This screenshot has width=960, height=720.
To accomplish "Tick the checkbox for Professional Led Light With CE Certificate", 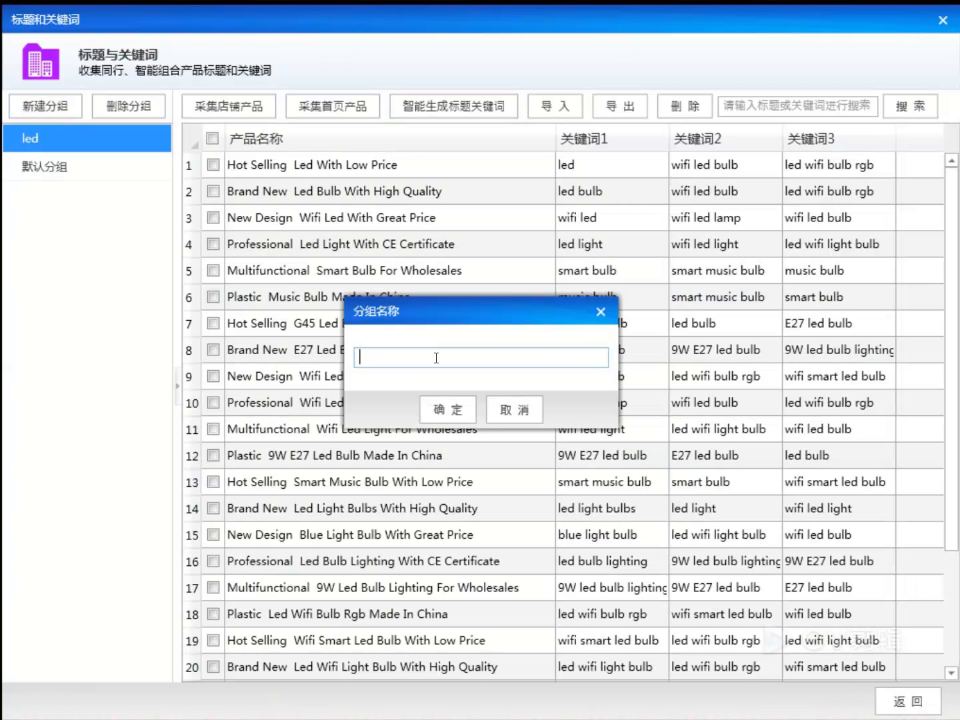I will pos(213,244).
